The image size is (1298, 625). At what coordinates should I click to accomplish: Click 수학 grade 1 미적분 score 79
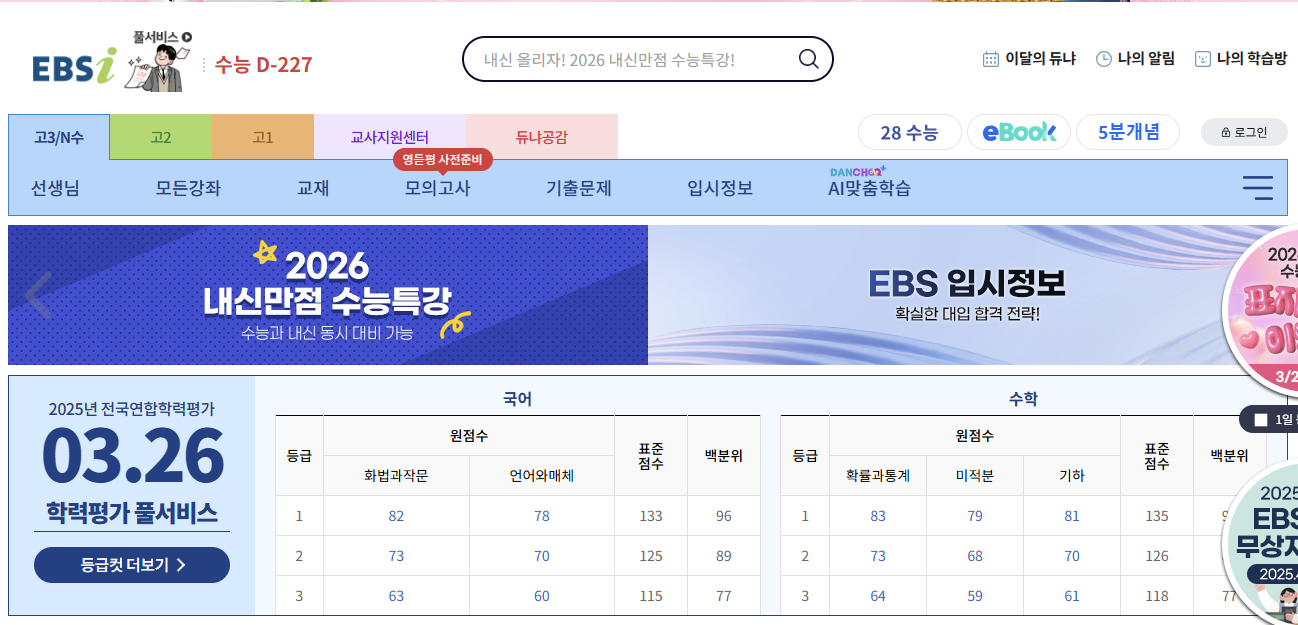(975, 516)
